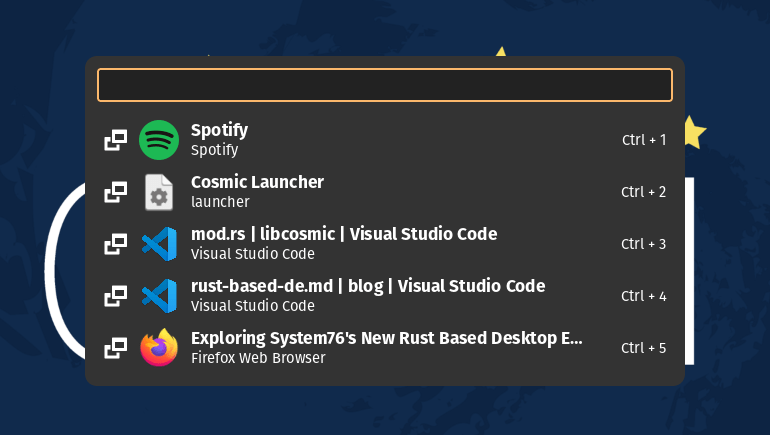This screenshot has height=435, width=770.
Task: Switch to the Spotify window title
Action: pos(219,130)
